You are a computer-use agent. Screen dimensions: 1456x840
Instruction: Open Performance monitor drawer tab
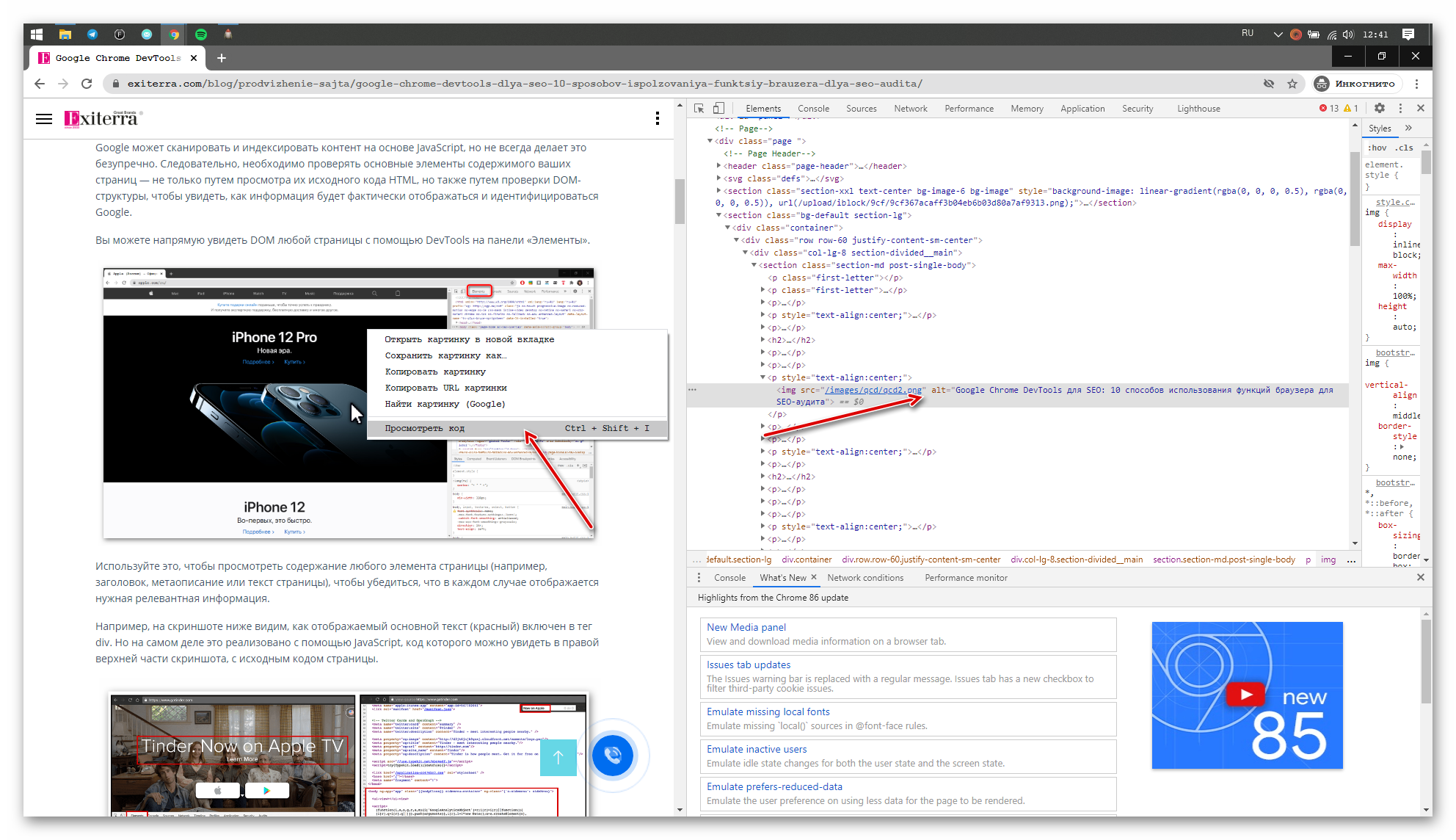point(966,578)
